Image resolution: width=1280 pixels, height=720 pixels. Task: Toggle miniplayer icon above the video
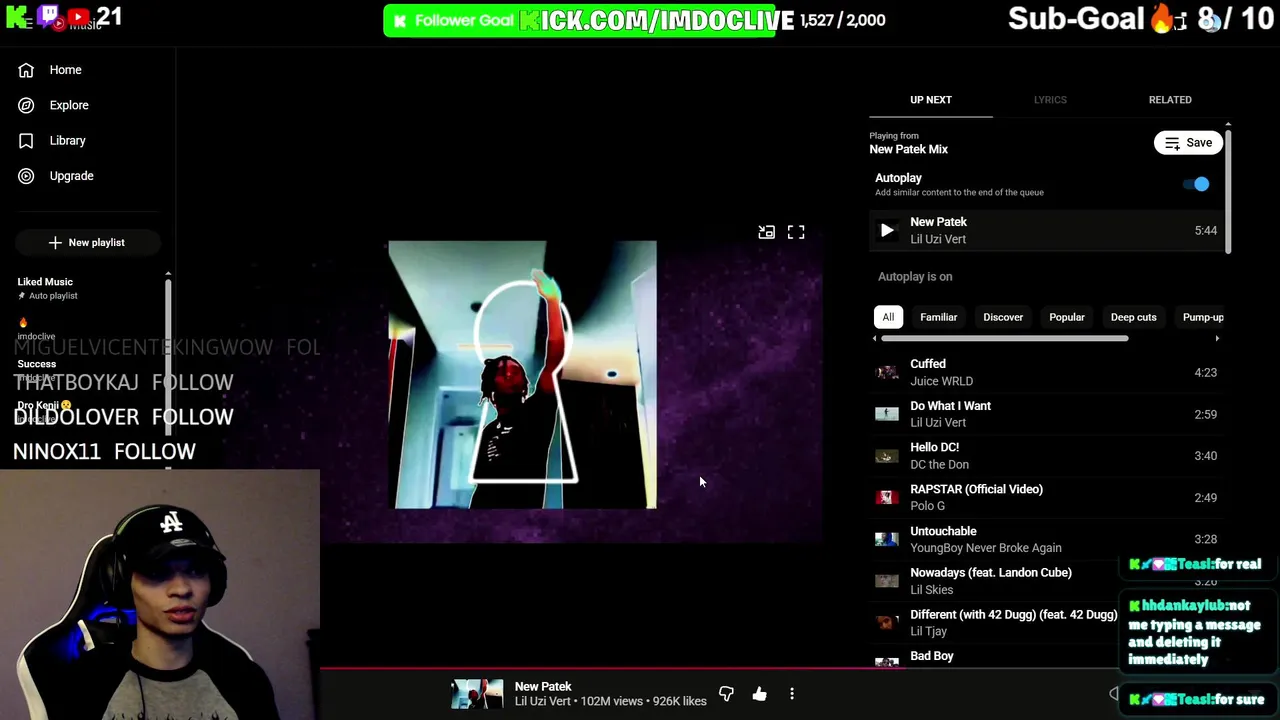[x=766, y=232]
